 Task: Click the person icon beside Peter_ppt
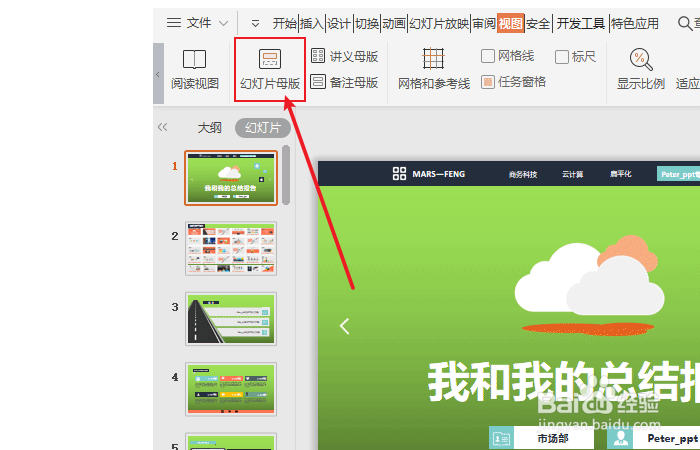(620, 438)
